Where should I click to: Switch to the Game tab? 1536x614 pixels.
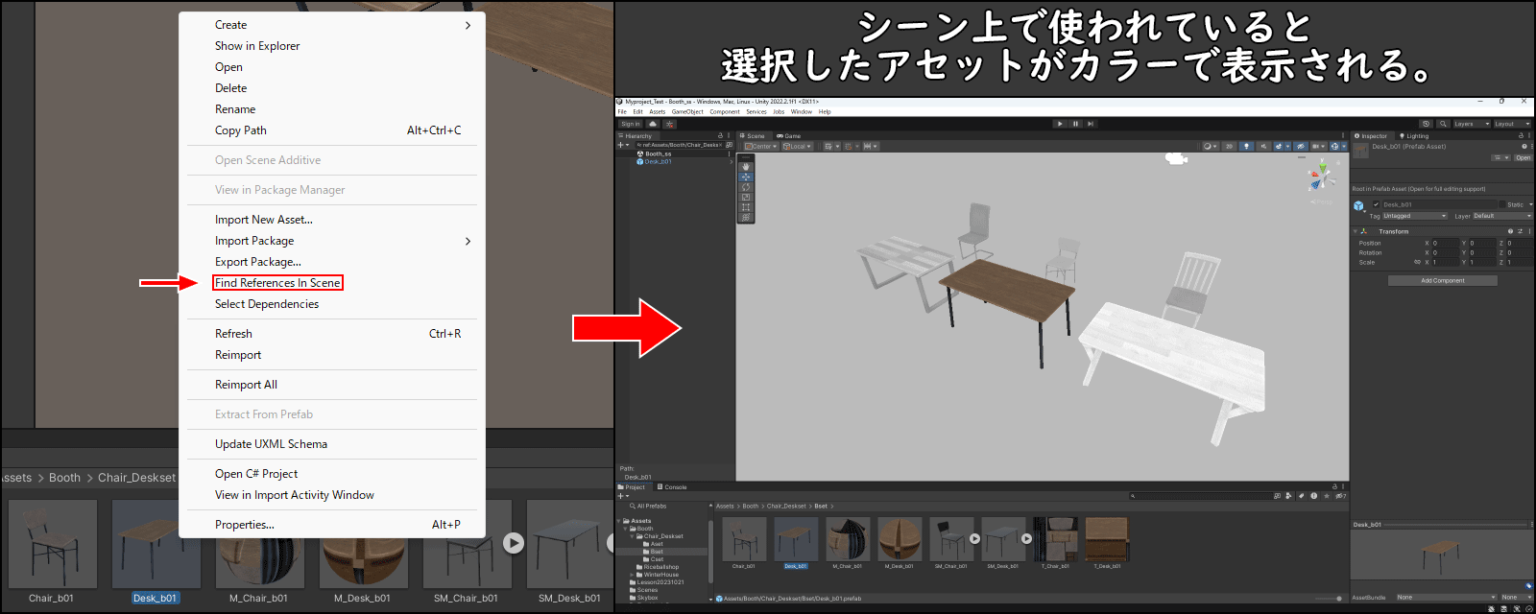tap(790, 136)
